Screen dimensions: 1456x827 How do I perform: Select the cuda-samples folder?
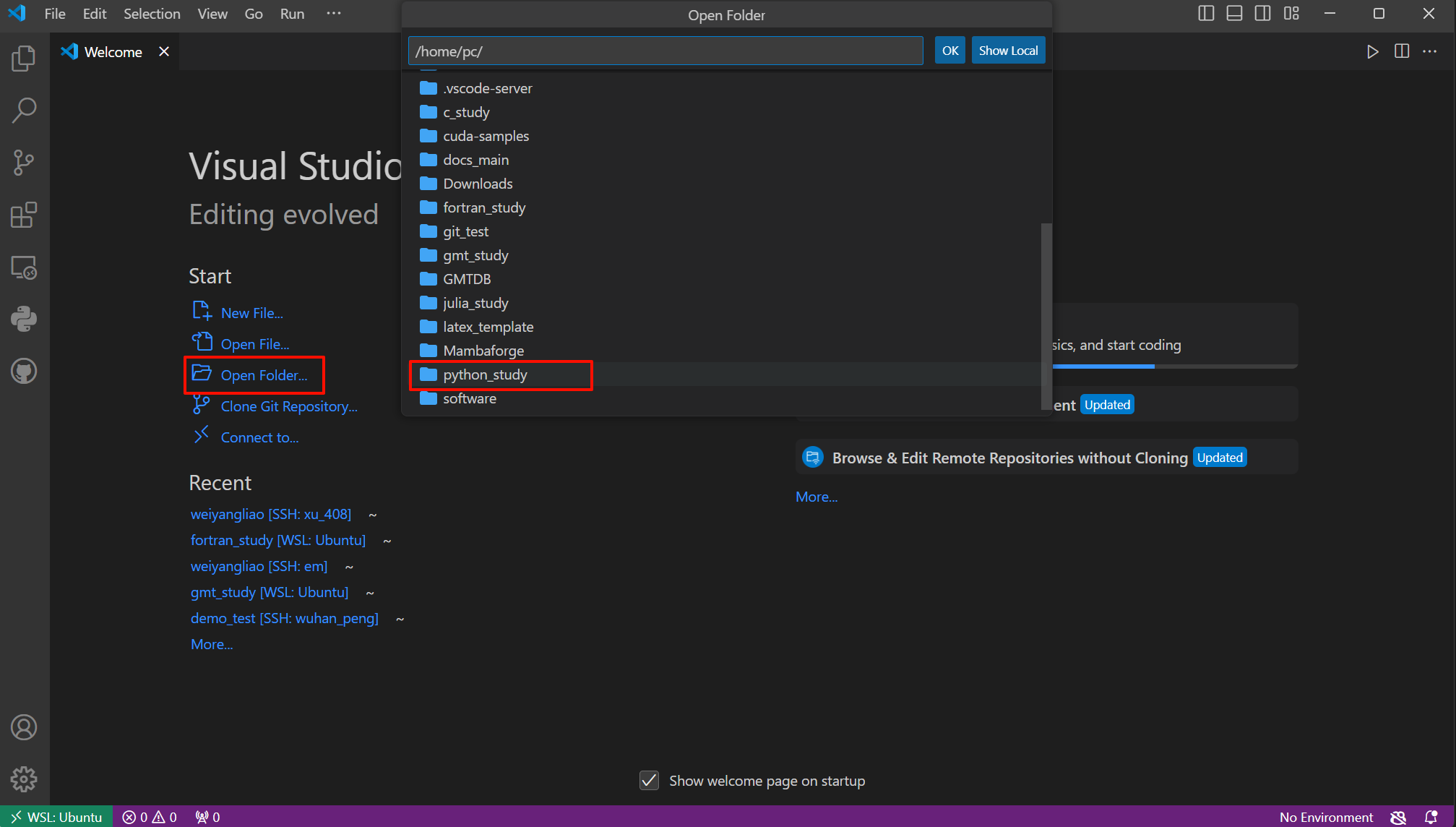[725, 136]
